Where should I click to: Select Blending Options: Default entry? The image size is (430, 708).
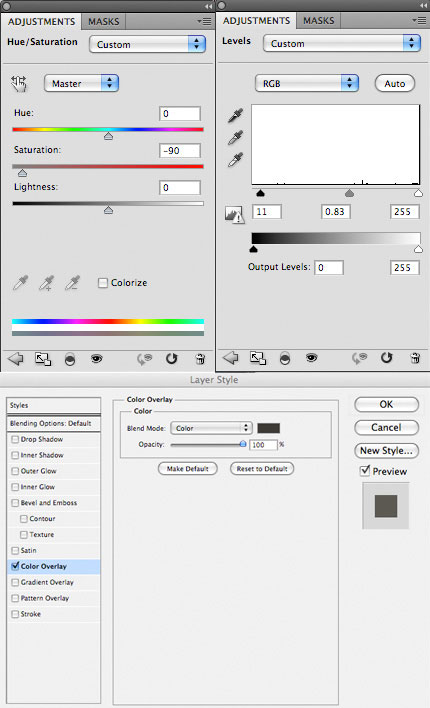pos(54,424)
